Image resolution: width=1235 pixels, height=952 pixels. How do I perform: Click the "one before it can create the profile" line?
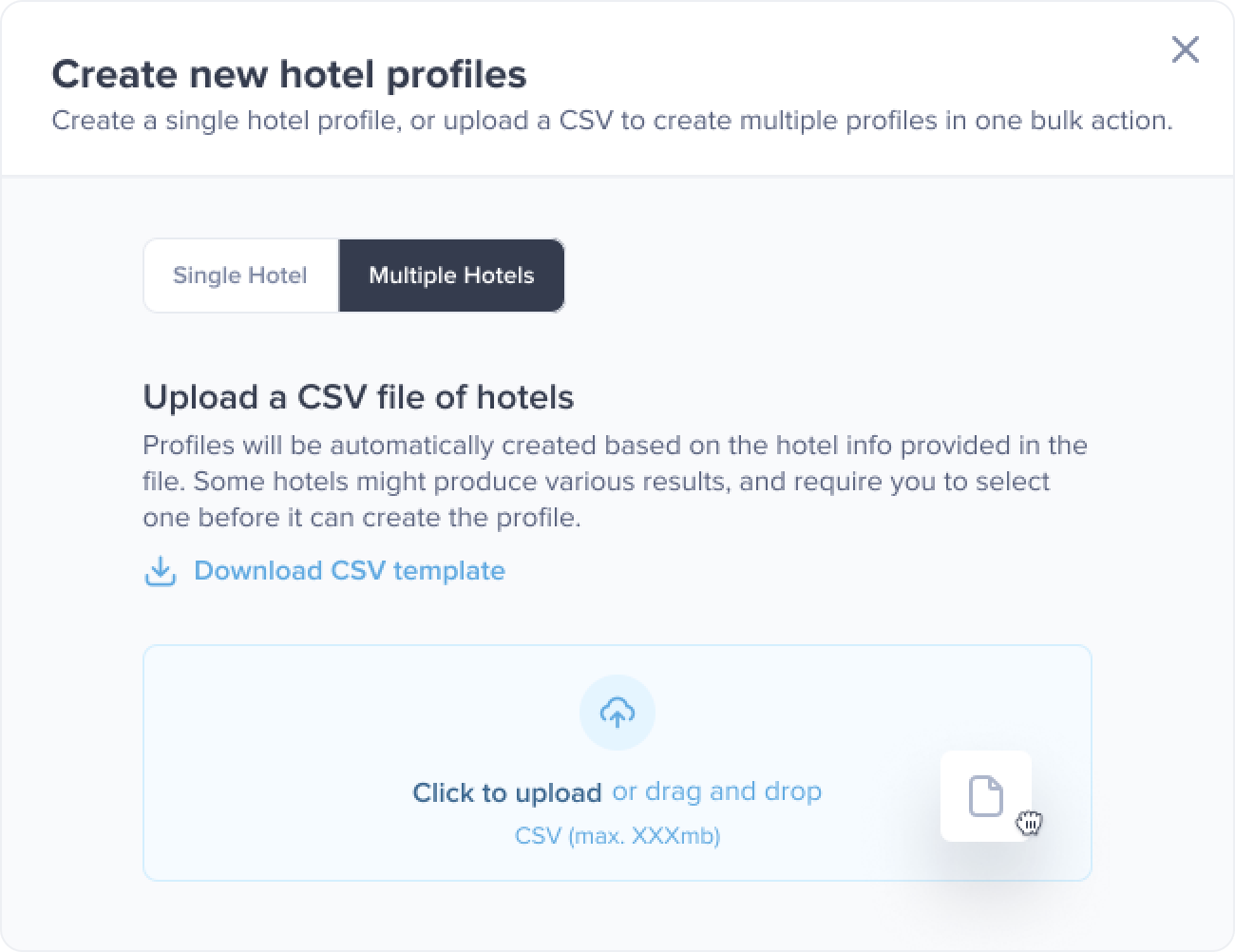[x=361, y=518]
